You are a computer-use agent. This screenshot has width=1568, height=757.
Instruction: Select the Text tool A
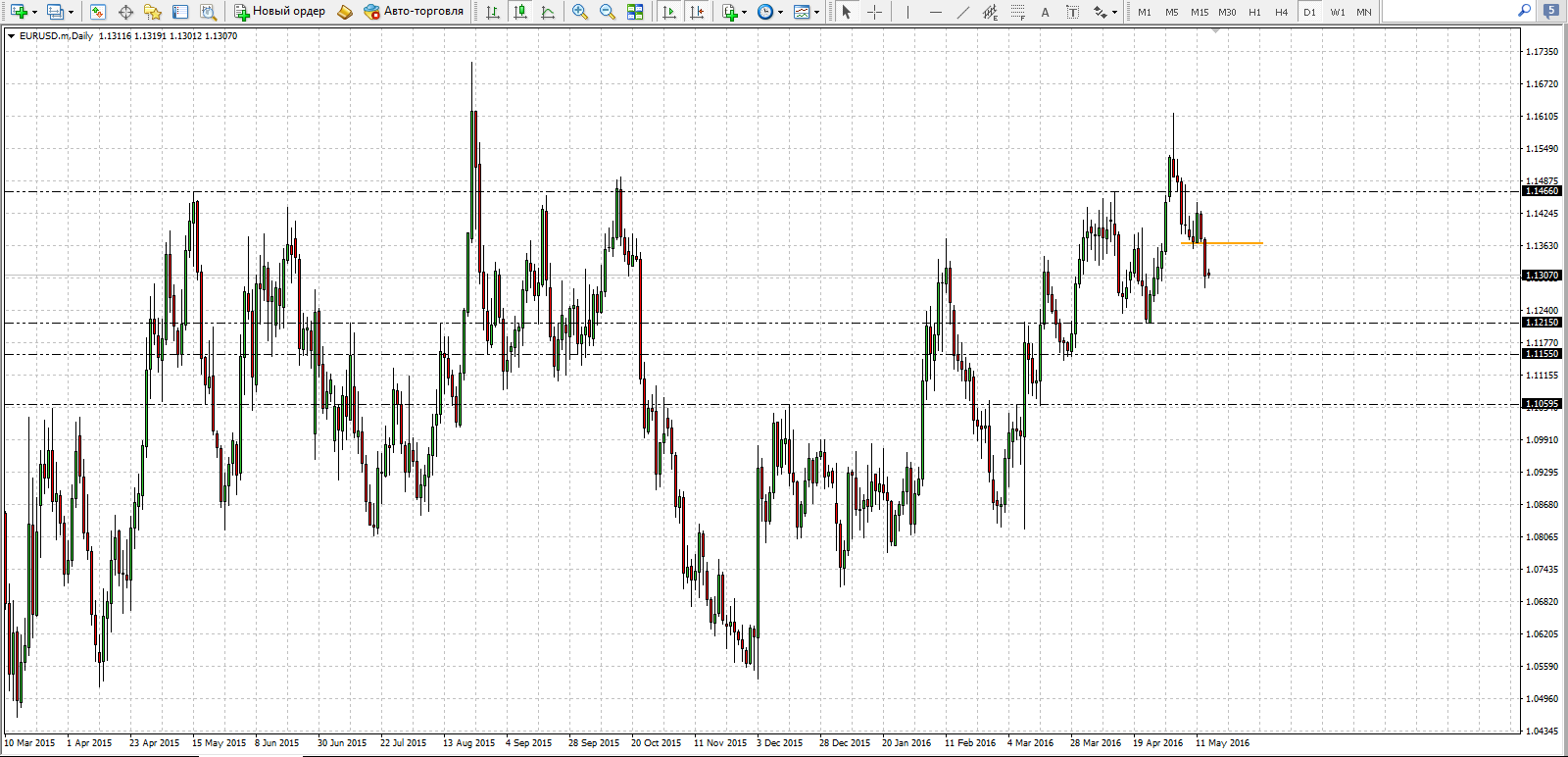pos(1045,12)
